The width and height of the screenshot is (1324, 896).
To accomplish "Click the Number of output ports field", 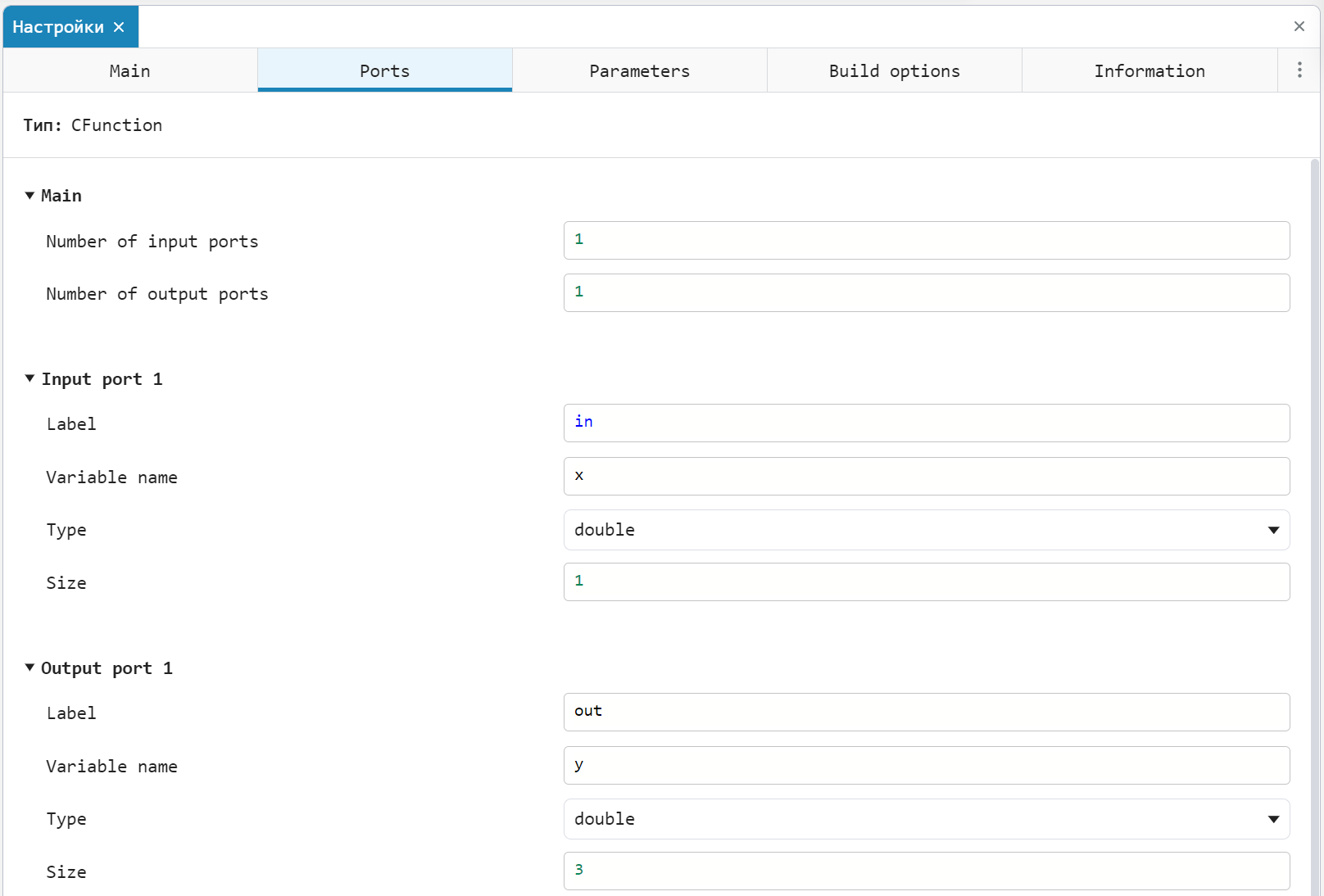I will [x=926, y=292].
